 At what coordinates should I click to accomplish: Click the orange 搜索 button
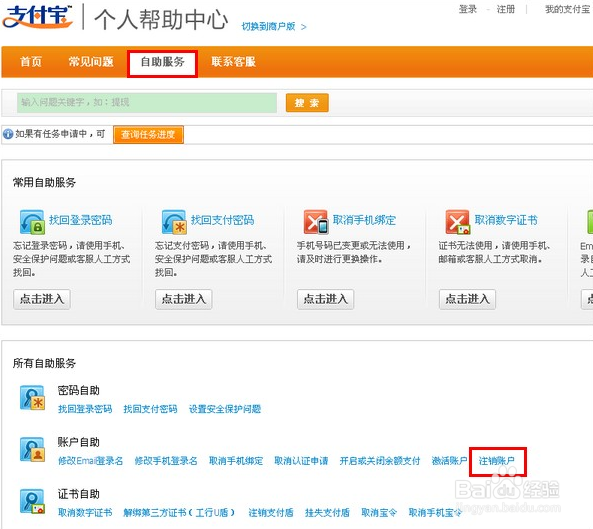(x=307, y=103)
